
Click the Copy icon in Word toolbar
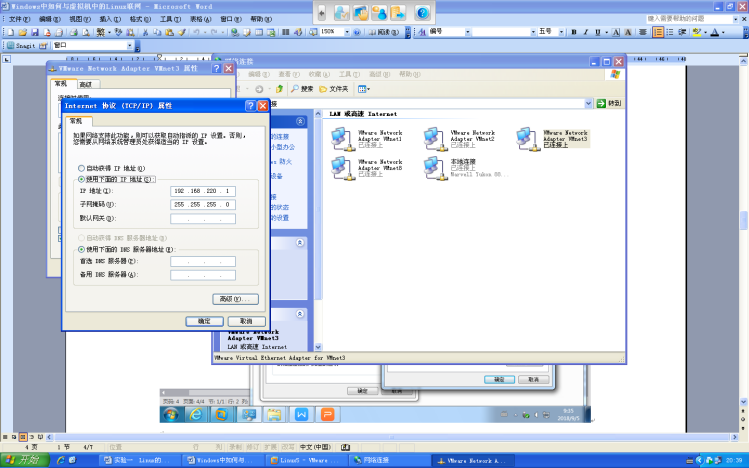click(157, 32)
